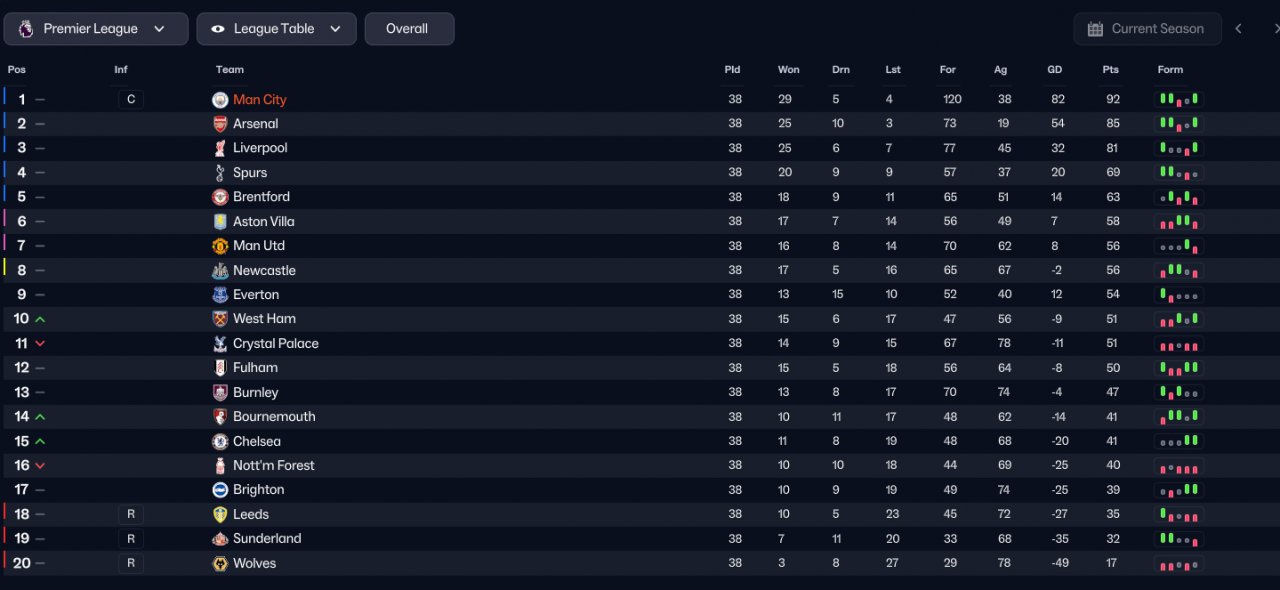Click the Overall filter button

409,29
